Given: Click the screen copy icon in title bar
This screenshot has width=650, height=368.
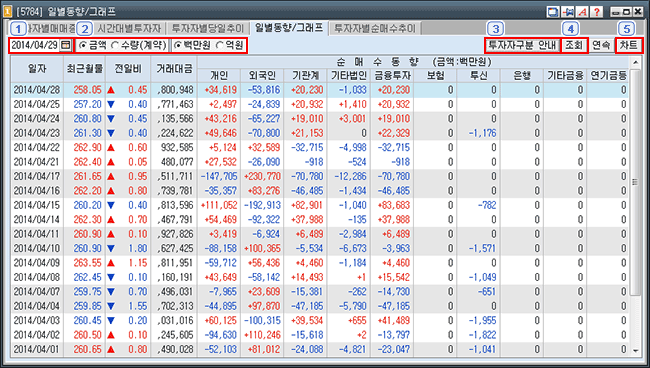Looking at the screenshot, I should 553,12.
